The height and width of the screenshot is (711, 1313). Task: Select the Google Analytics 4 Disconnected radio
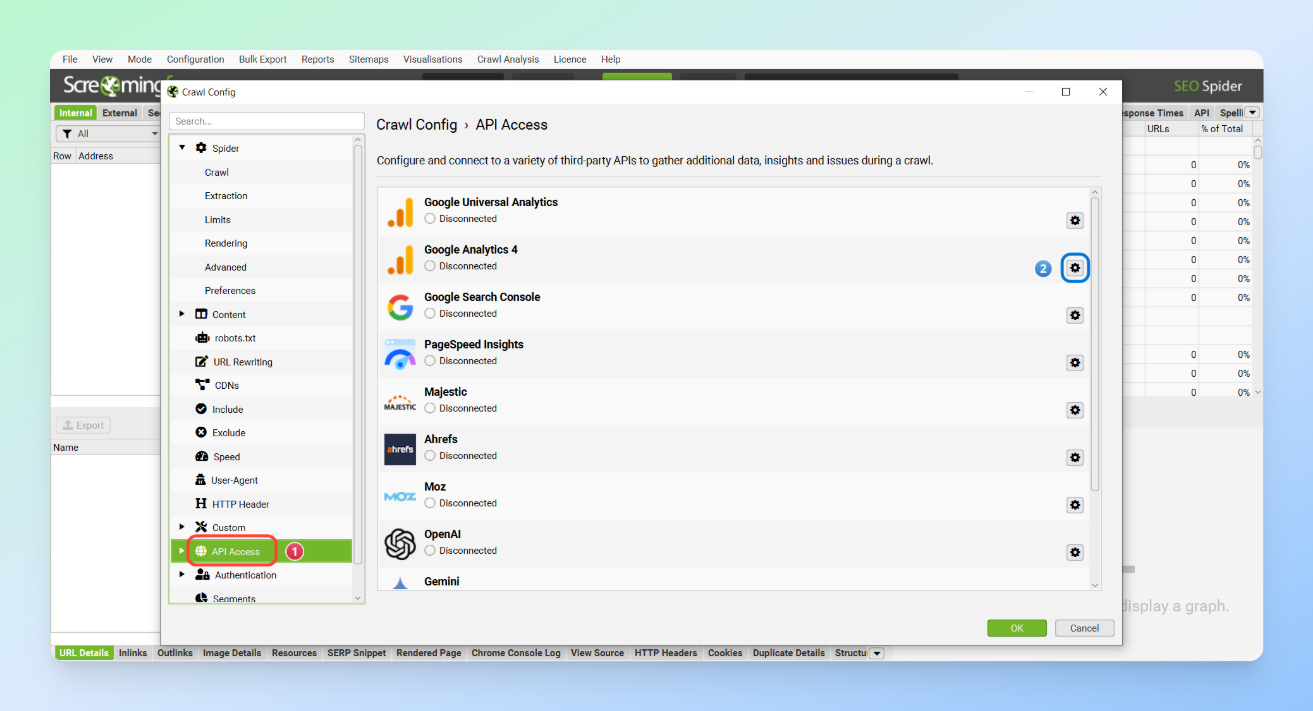click(x=430, y=266)
